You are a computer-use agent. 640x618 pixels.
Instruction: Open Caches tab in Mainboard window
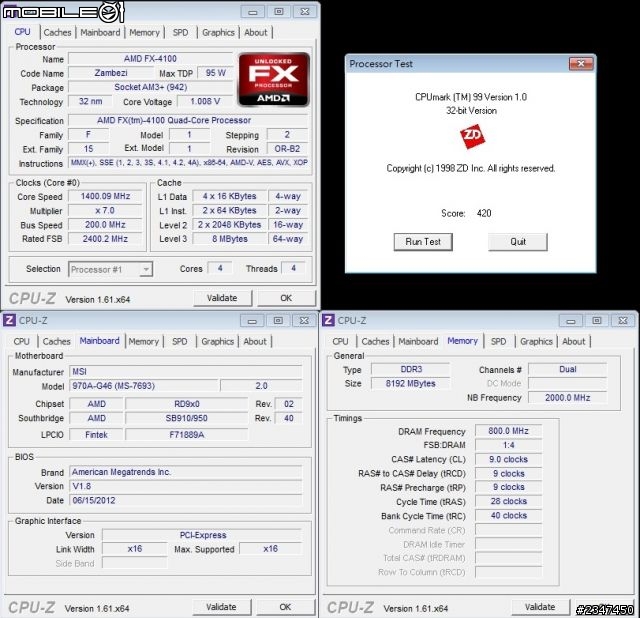click(x=56, y=341)
